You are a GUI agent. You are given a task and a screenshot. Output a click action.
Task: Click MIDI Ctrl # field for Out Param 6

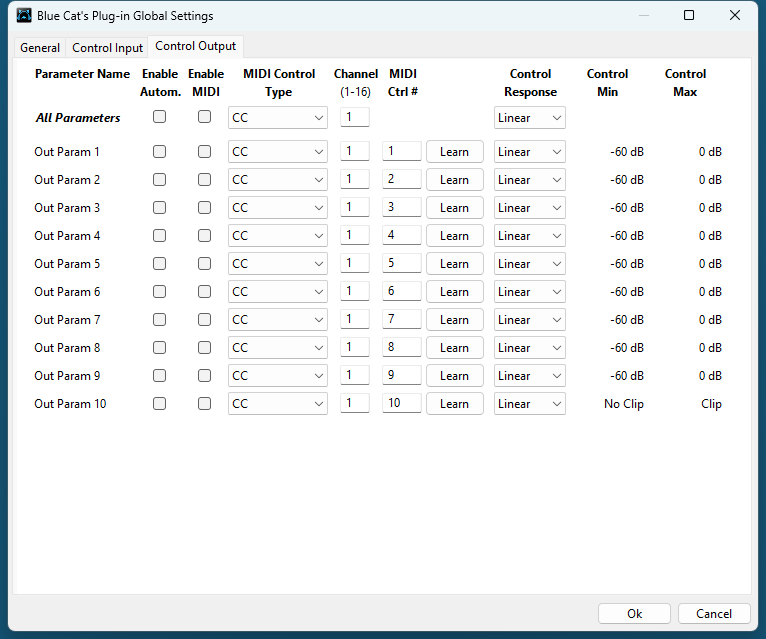pyautogui.click(x=401, y=292)
